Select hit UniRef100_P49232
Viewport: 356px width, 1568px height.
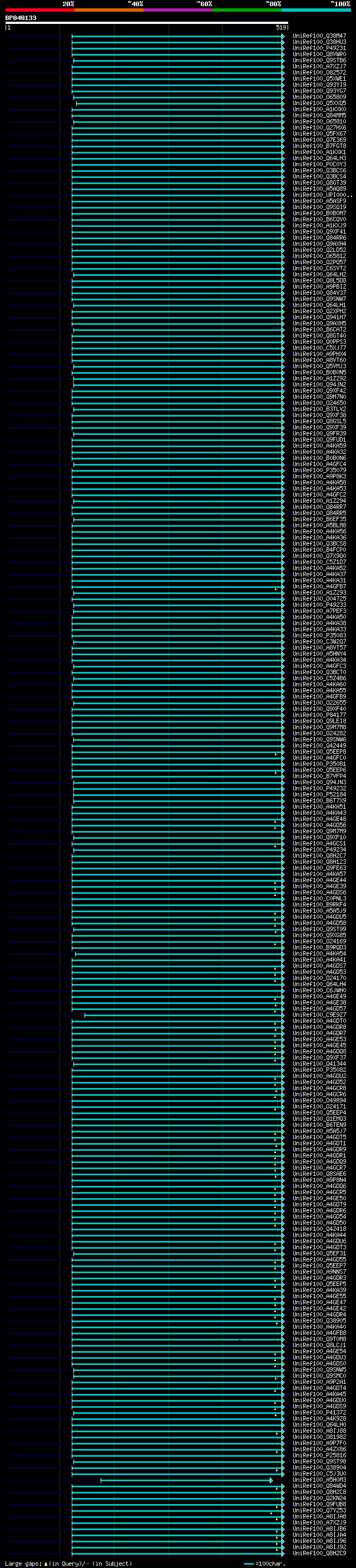click(x=319, y=788)
